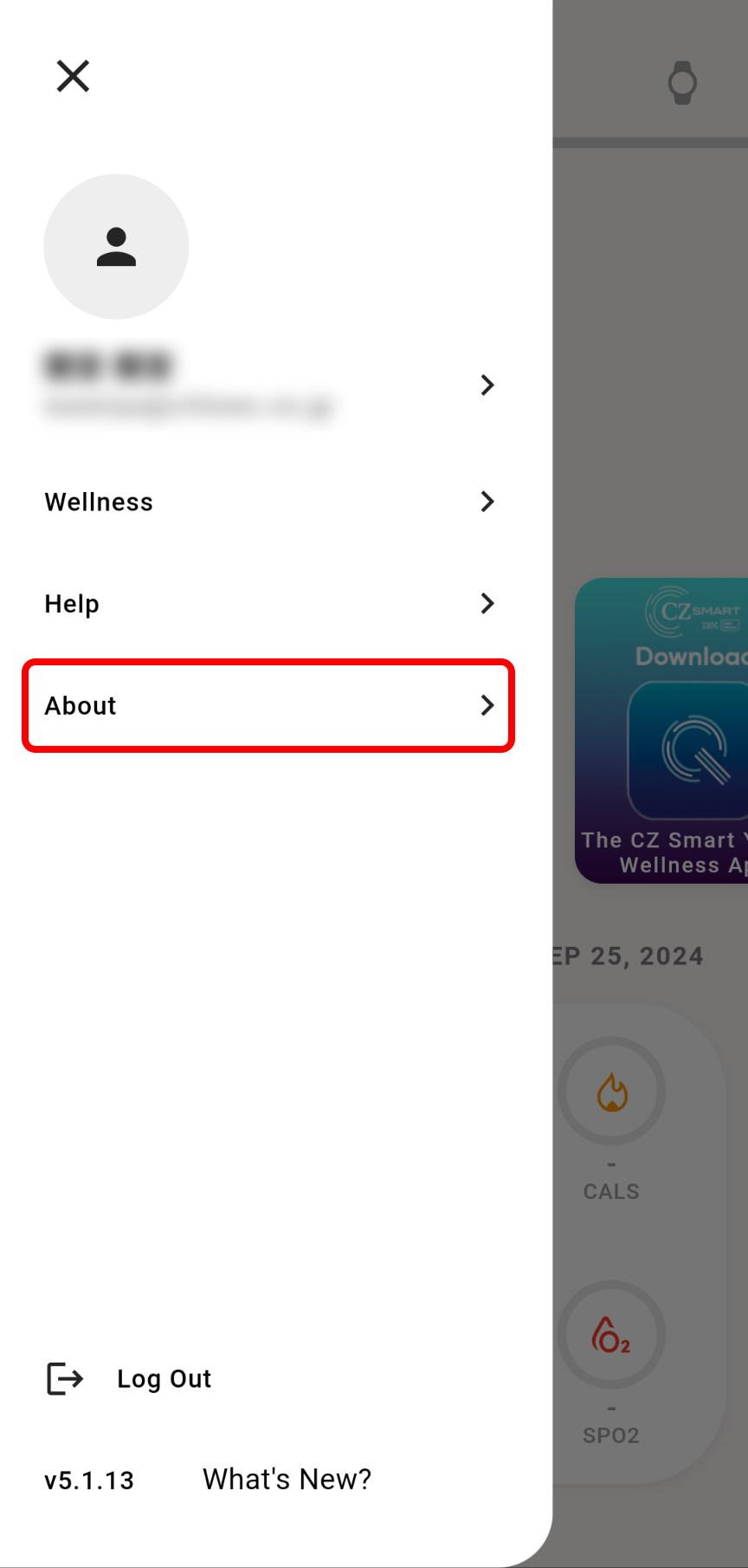Tap the v5.1.13 version label
Screen dimensions: 748x1568
click(89, 1480)
